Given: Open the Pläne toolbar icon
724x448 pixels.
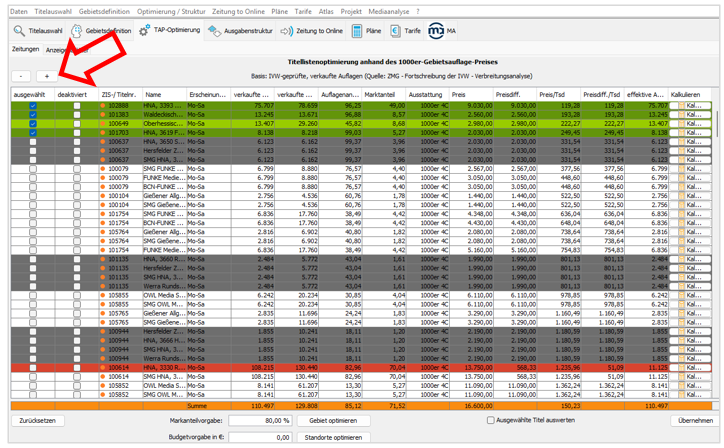Looking at the screenshot, I should [x=357, y=31].
